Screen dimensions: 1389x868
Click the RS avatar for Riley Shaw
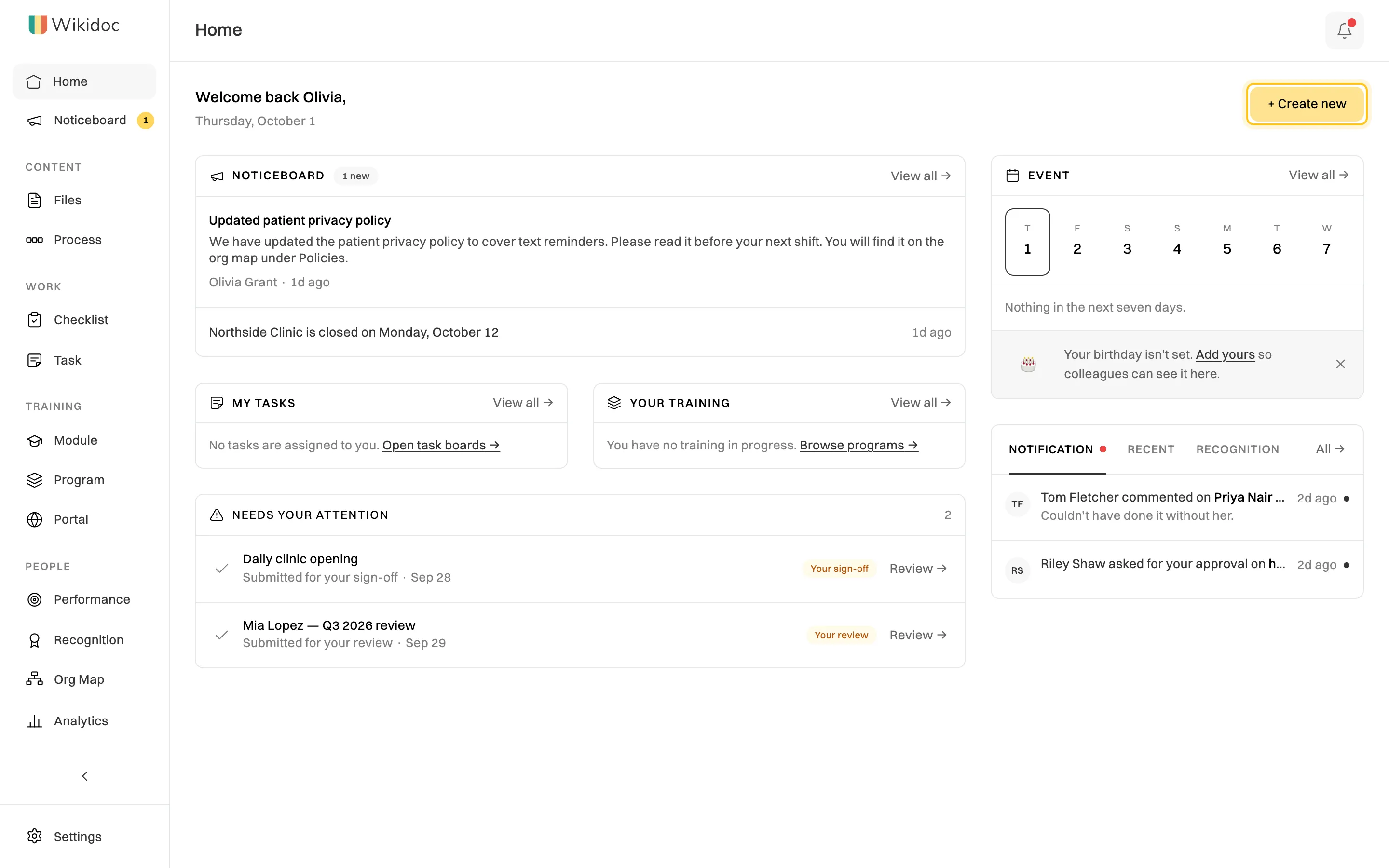[1017, 570]
